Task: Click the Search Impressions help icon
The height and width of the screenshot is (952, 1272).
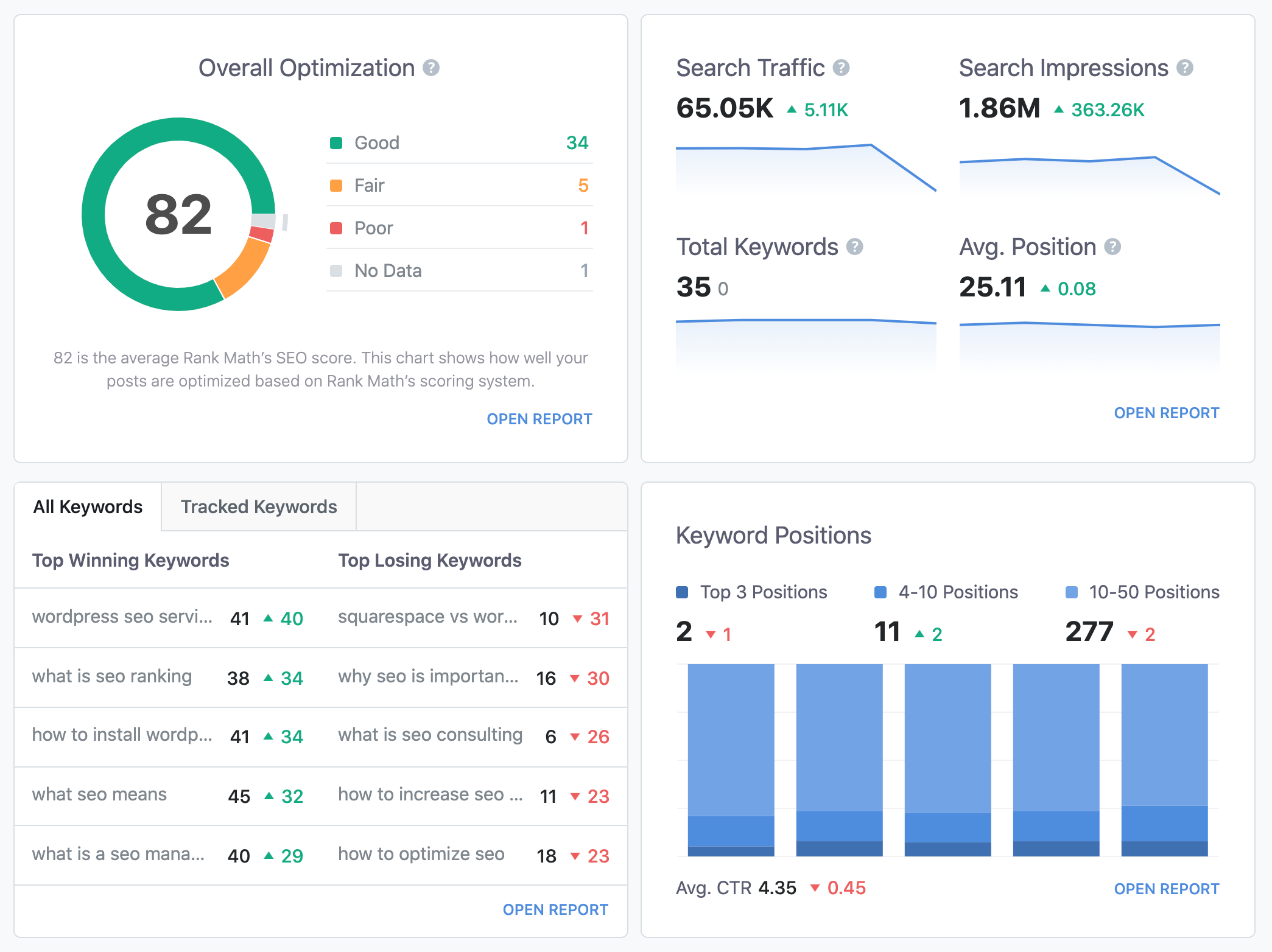Action: pos(1184,68)
